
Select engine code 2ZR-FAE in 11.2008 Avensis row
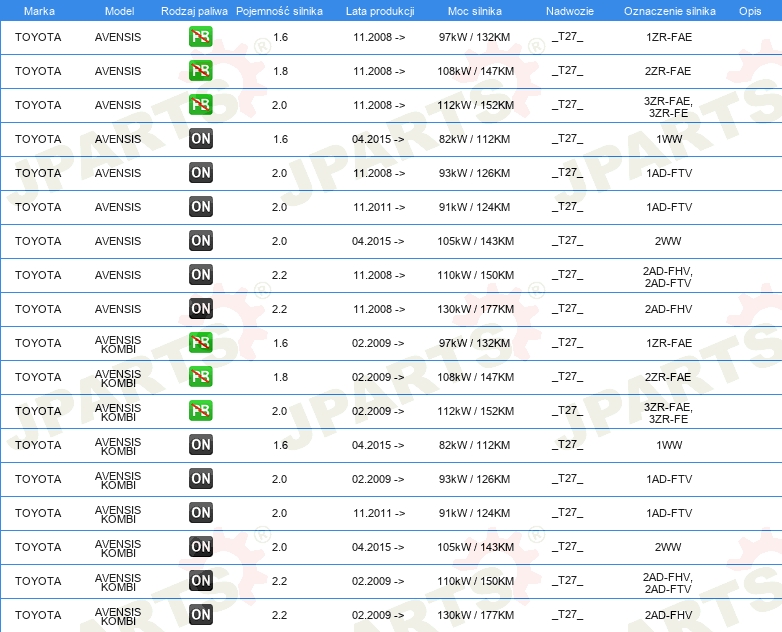coord(668,71)
